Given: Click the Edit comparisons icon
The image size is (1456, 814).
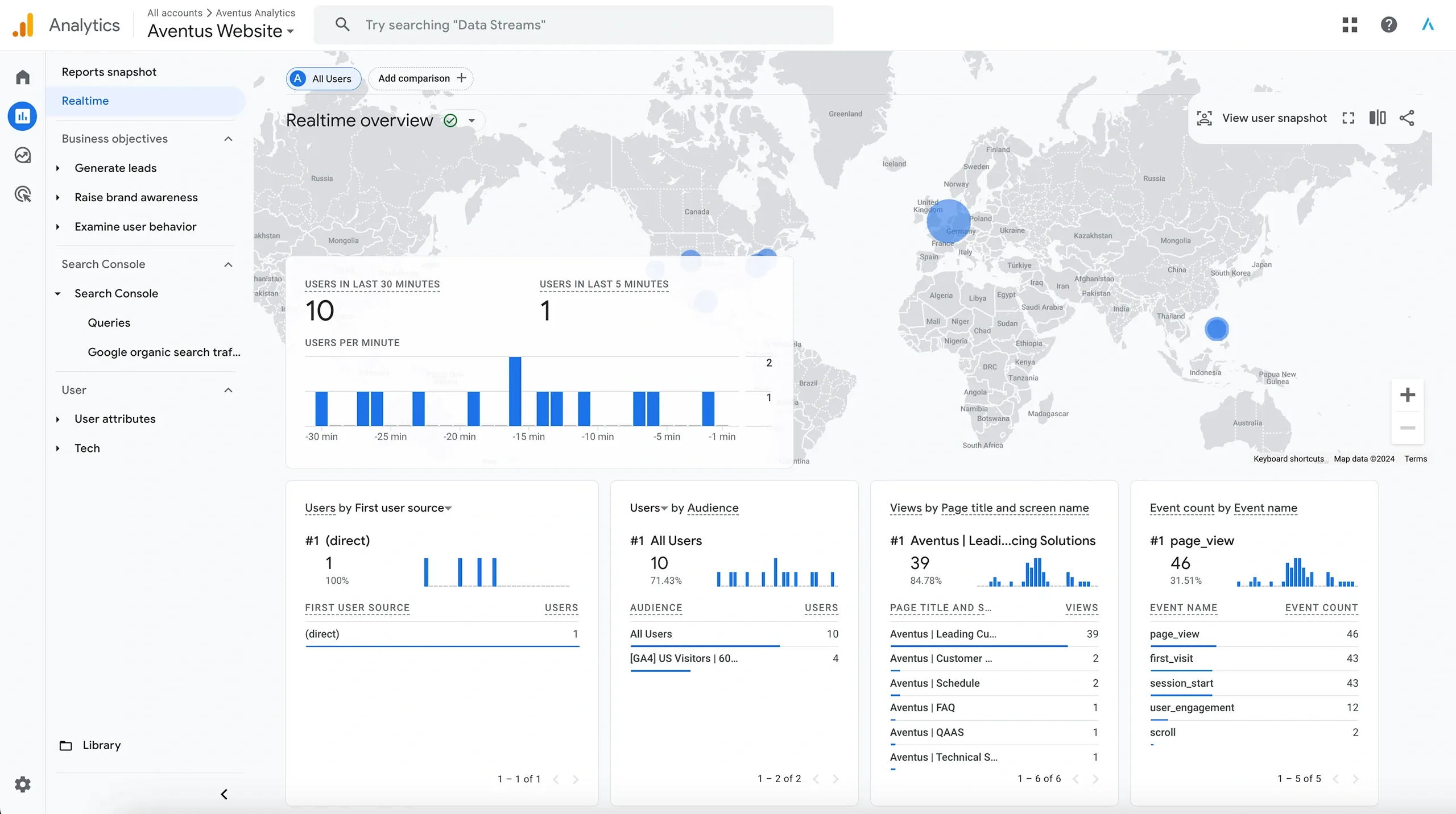Looking at the screenshot, I should 1378,118.
